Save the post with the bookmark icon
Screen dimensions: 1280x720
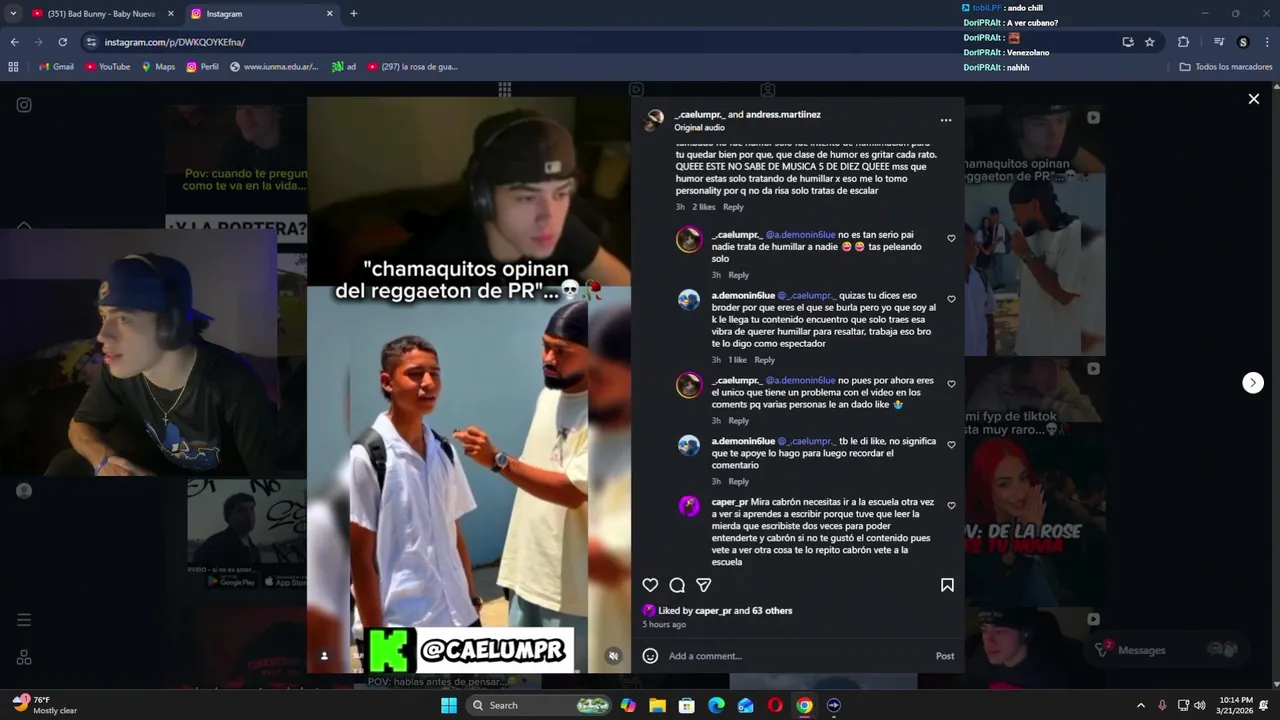click(x=947, y=585)
